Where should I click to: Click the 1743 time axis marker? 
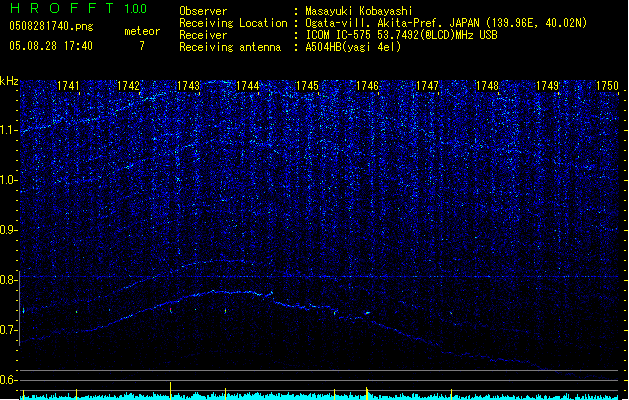pos(188,86)
